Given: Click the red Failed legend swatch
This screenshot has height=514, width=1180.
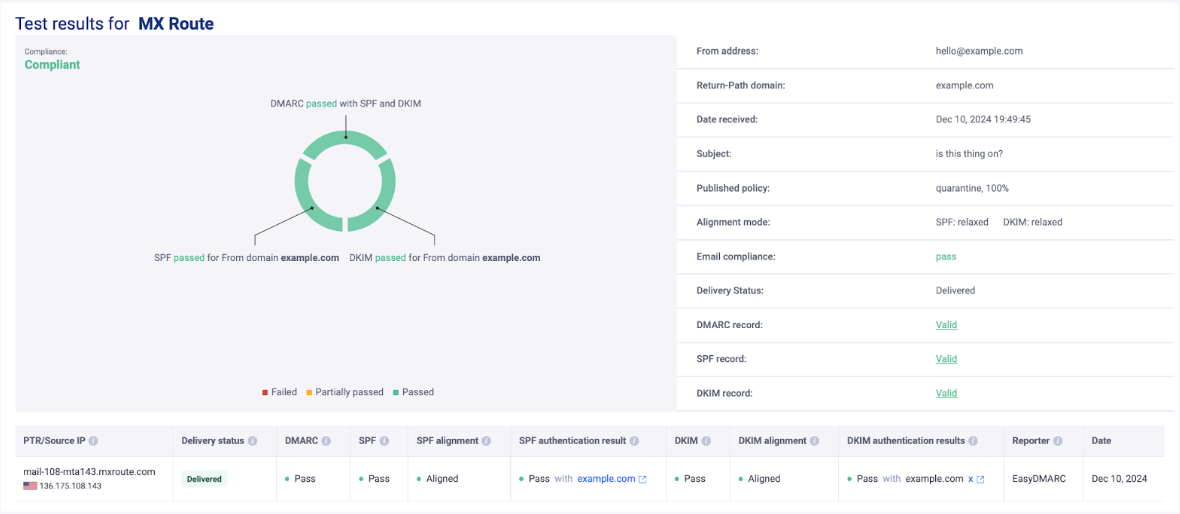Looking at the screenshot, I should (x=265, y=392).
